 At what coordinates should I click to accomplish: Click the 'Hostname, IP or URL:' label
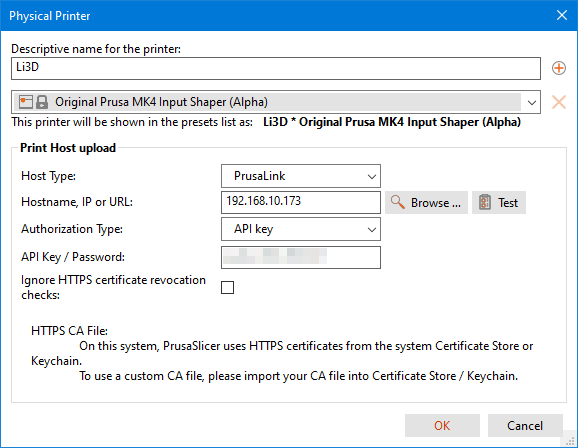[x=77, y=202]
